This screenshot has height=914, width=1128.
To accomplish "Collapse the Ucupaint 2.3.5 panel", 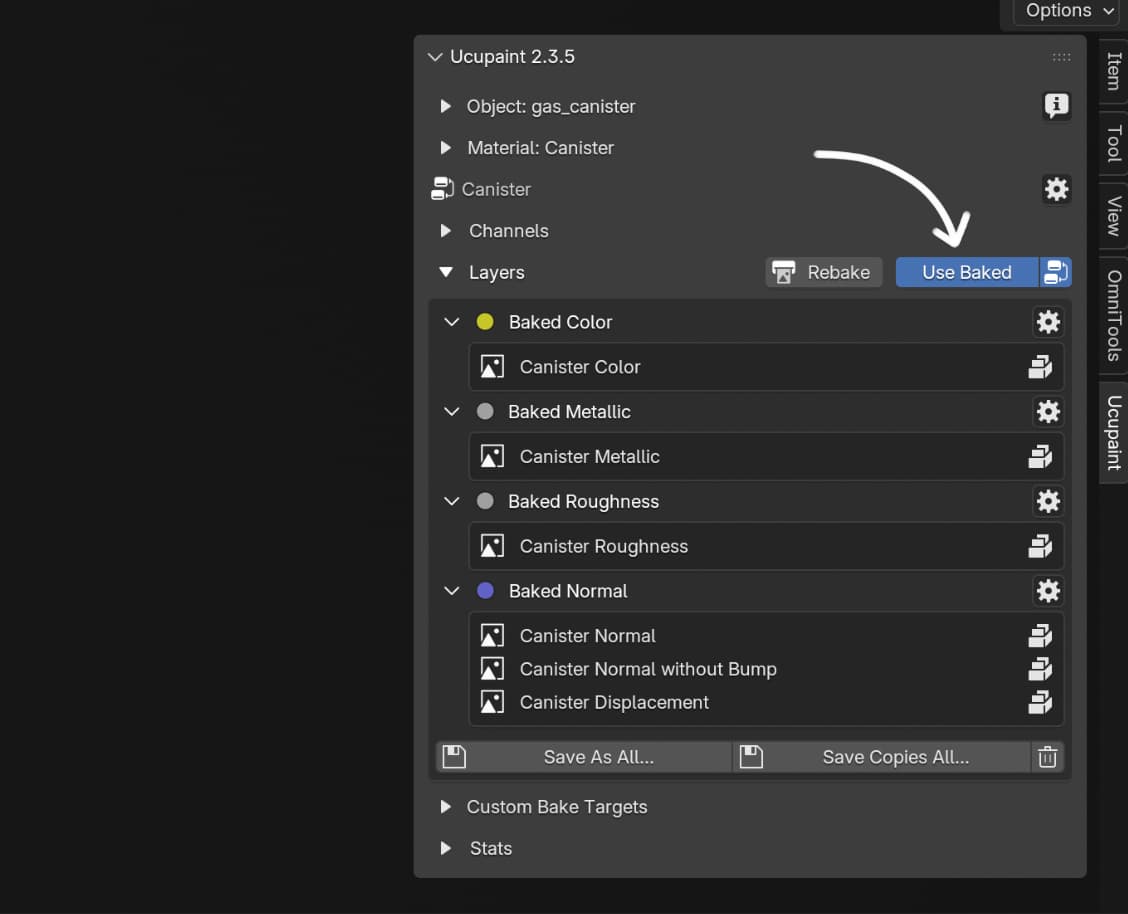I will click(x=435, y=57).
